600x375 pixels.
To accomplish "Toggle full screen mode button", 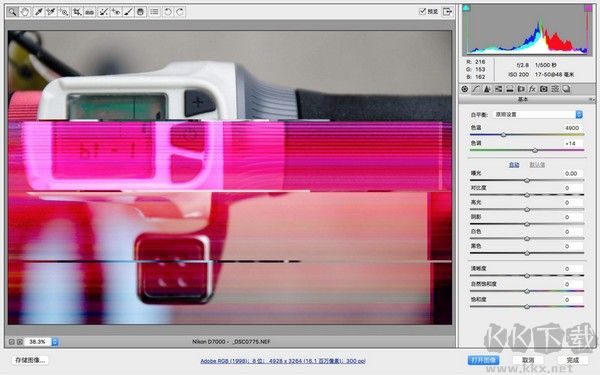I will (x=447, y=11).
